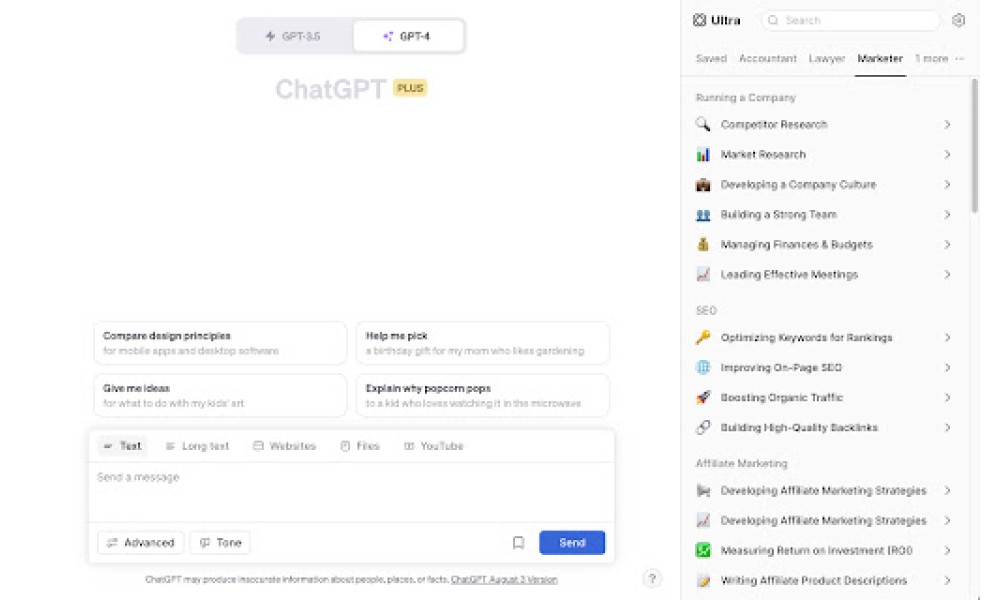Click the Improving On-Page SEO globe icon
Viewport: 1000px width, 600px height.
[703, 367]
